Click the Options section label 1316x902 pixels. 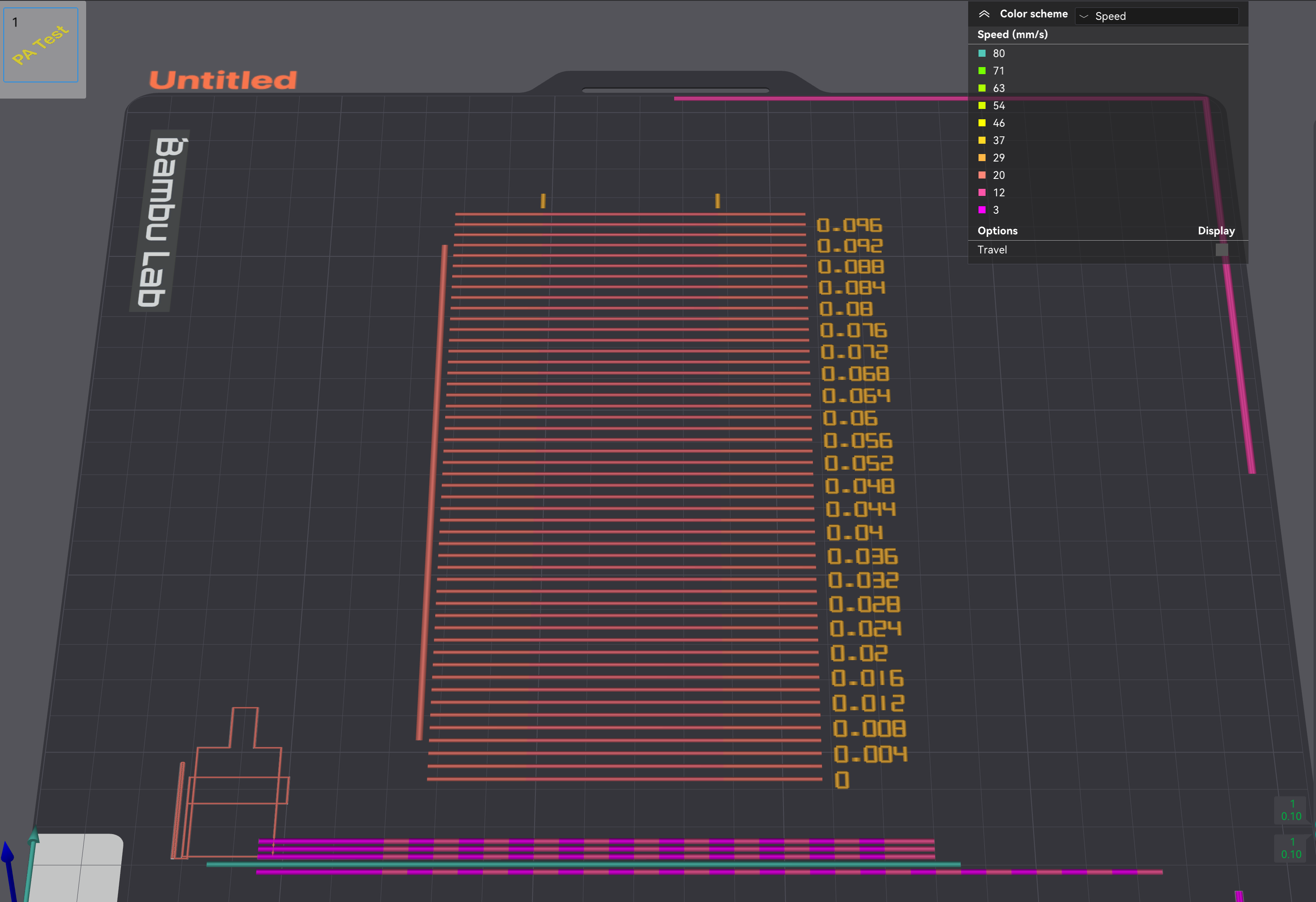[997, 230]
